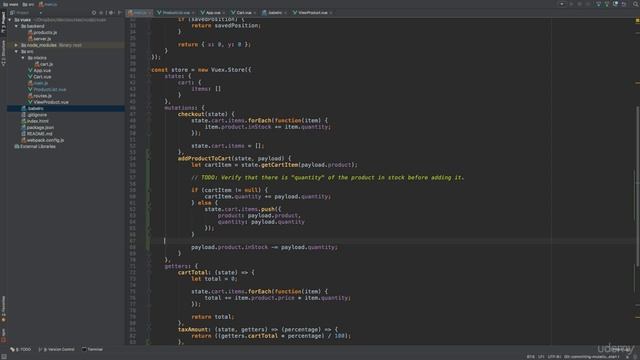The image size is (640, 360).
Task: Click the UTF-8 encoding in status bar
Action: [x=555, y=357]
